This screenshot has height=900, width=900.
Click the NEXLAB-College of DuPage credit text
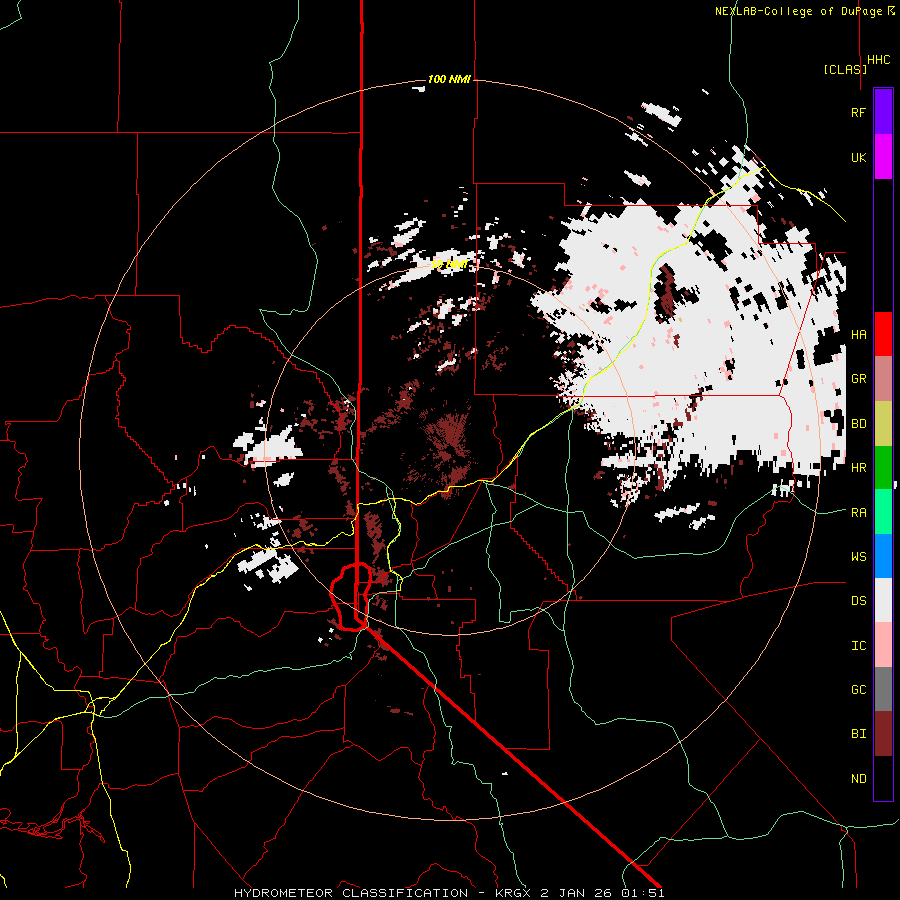coord(805,11)
